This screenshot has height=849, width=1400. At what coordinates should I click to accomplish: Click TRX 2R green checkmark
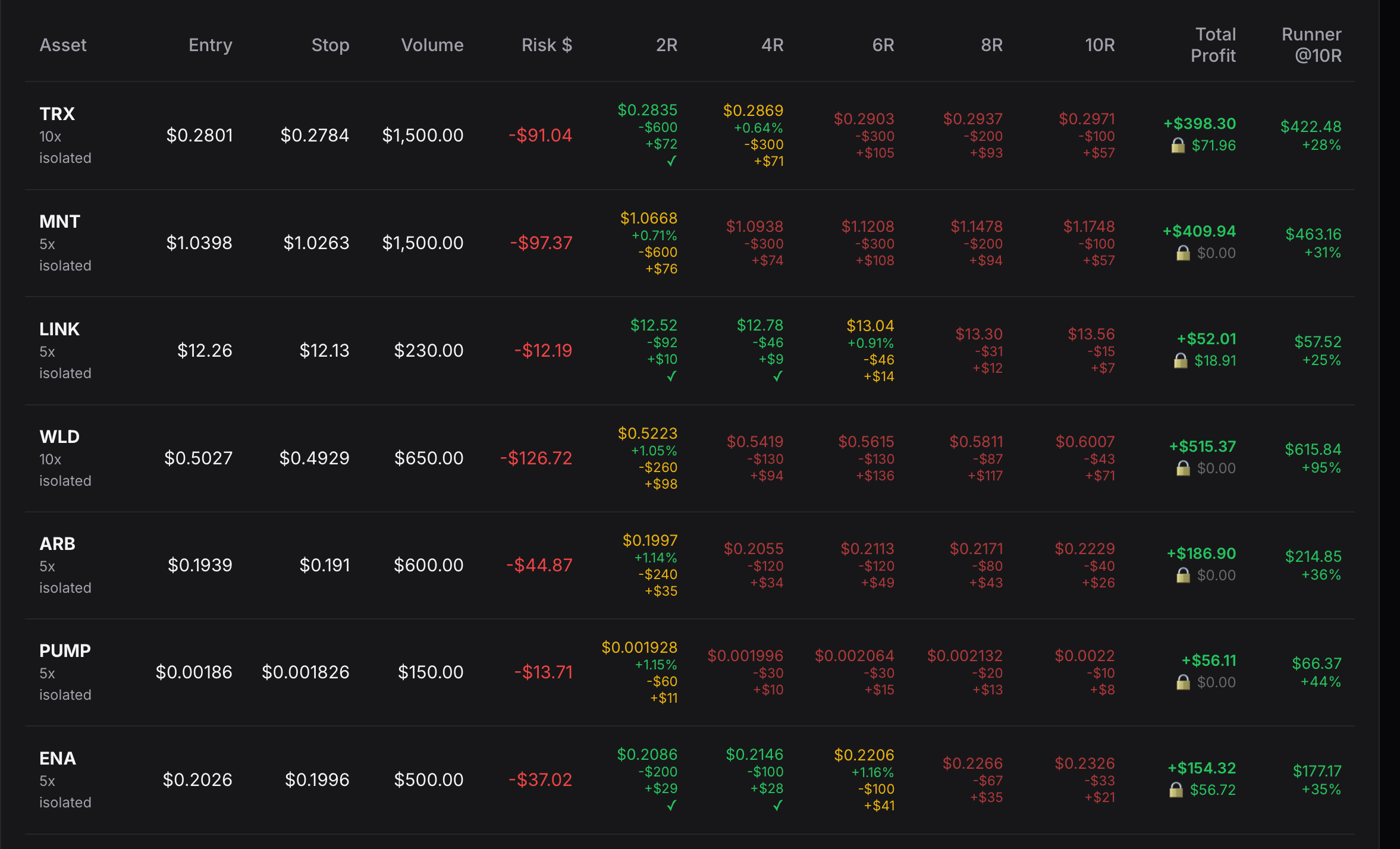pyautogui.click(x=671, y=161)
